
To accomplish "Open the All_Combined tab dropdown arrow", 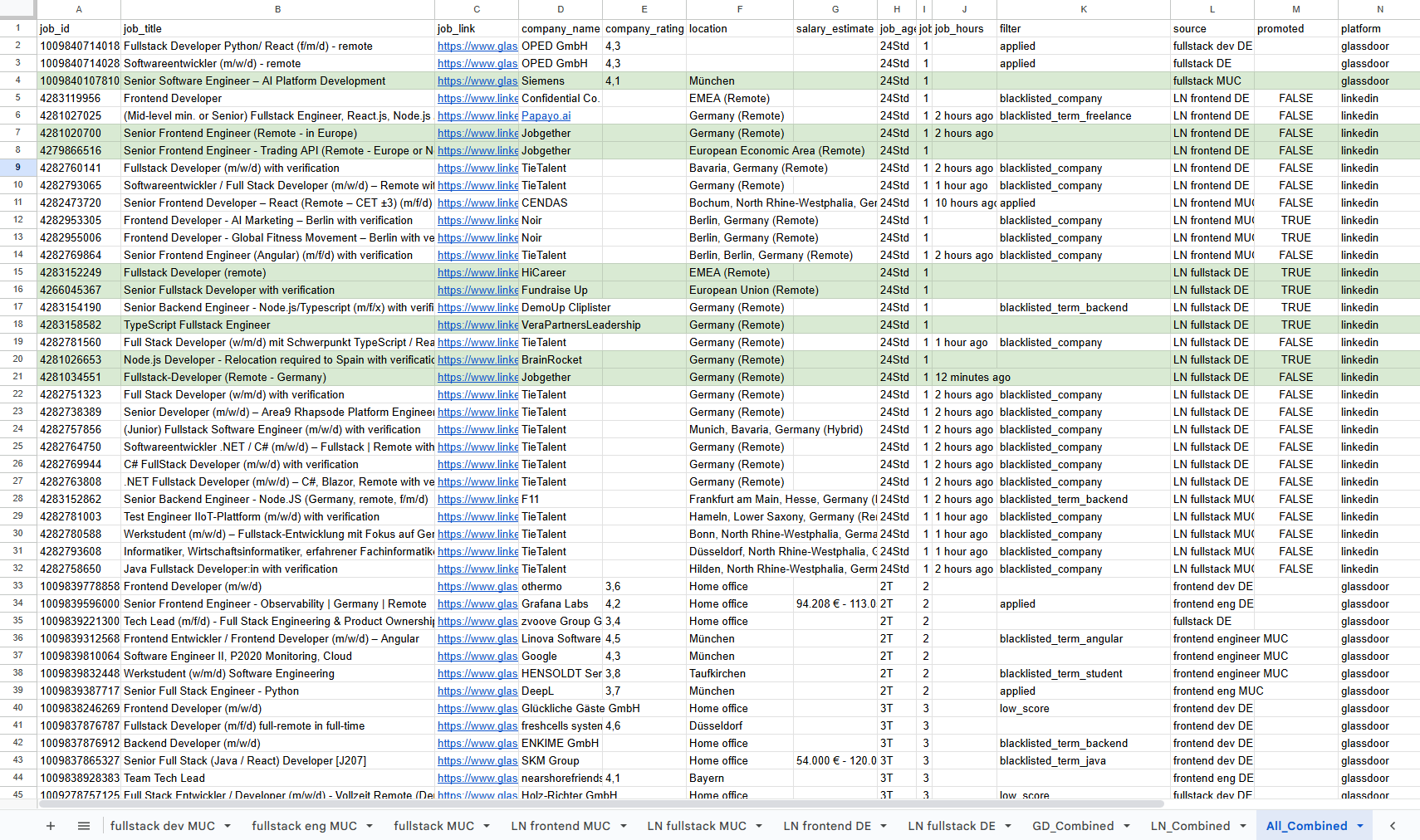I will pos(1360,826).
